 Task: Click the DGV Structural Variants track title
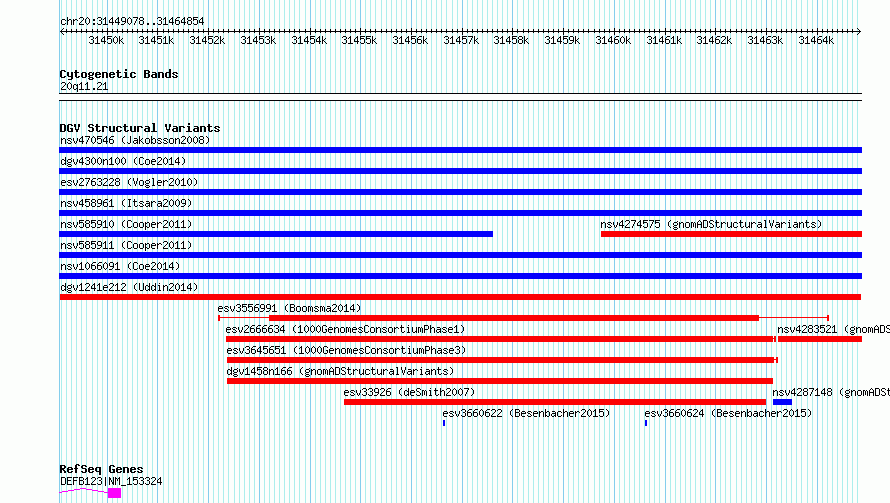tap(140, 128)
